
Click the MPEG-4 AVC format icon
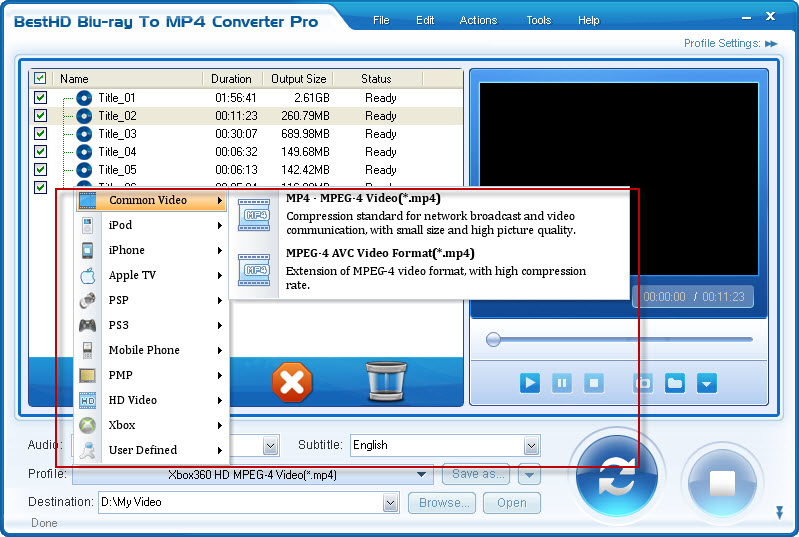click(x=254, y=270)
